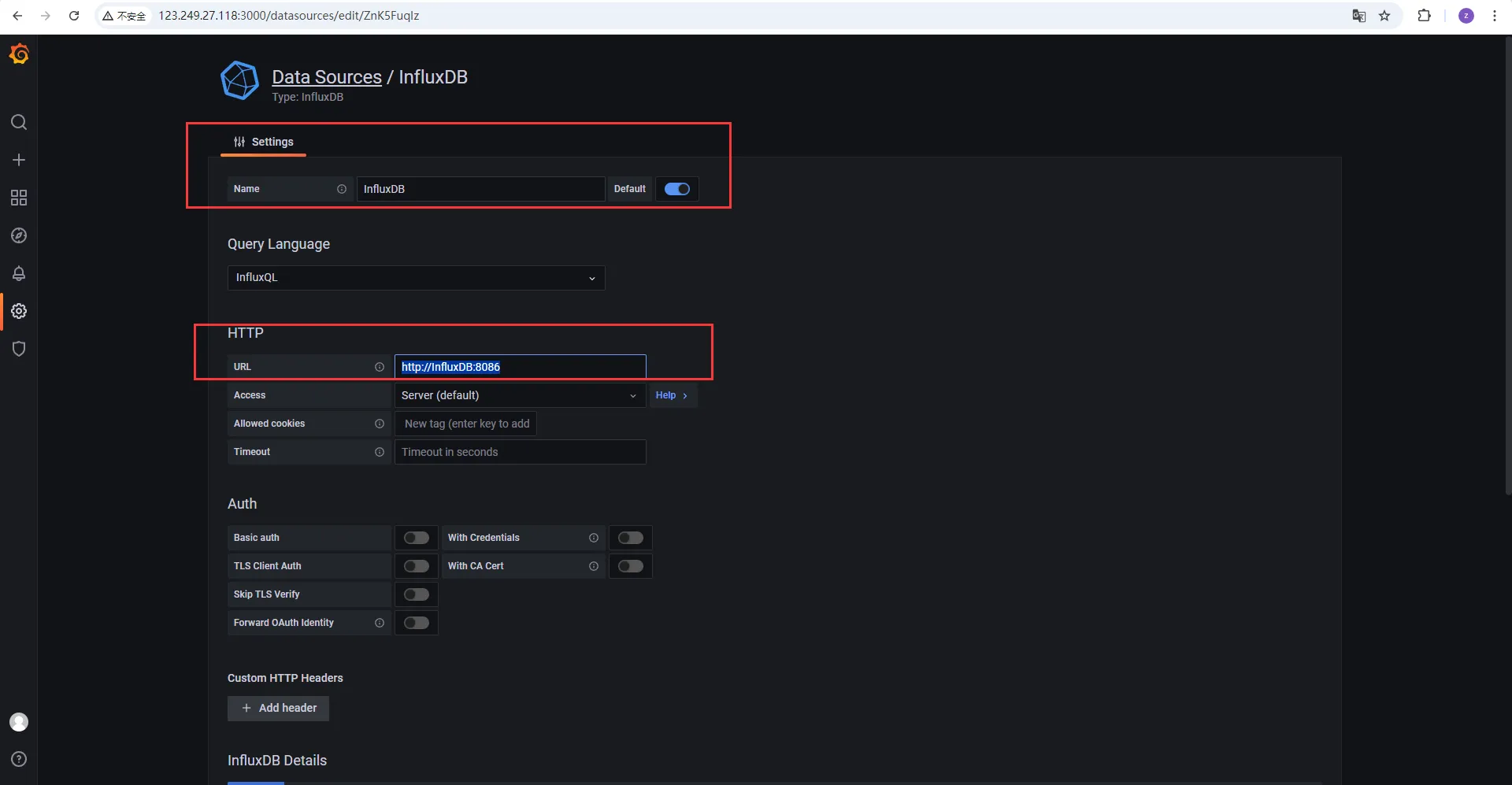
Task: Click the InfluxDB data source logo
Action: pos(239,80)
